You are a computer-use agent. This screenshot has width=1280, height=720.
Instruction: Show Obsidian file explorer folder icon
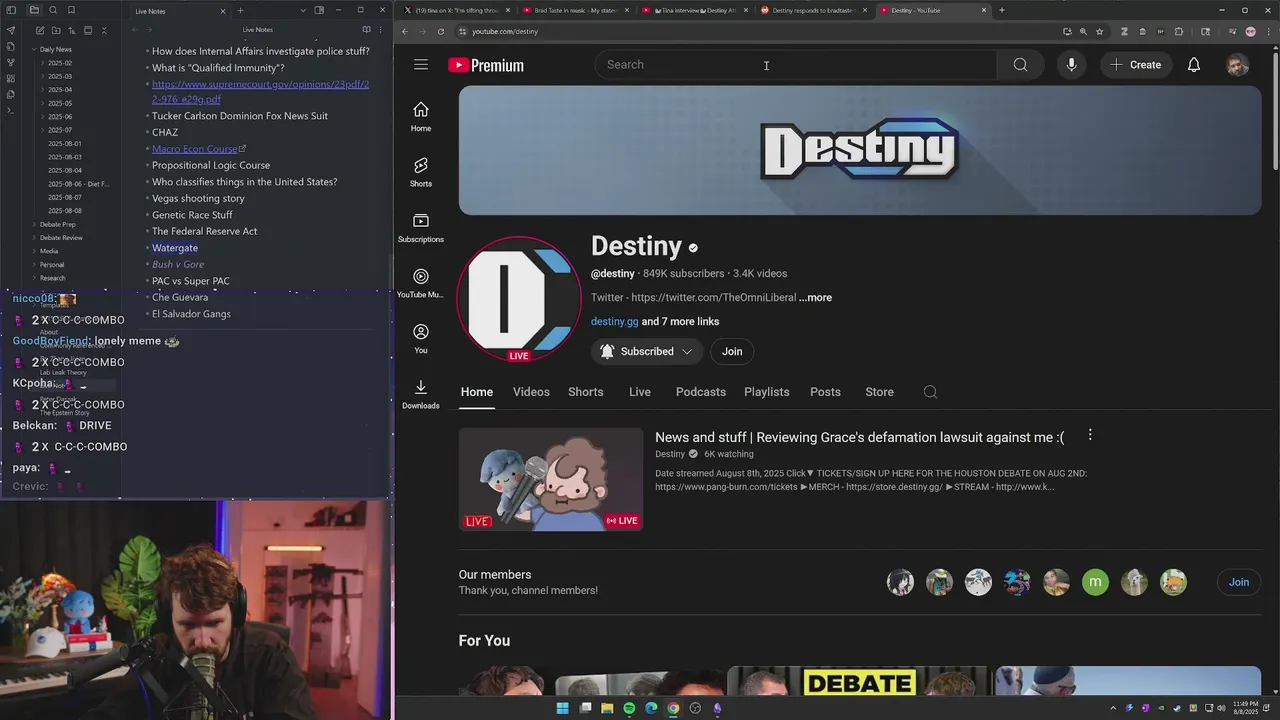click(33, 10)
